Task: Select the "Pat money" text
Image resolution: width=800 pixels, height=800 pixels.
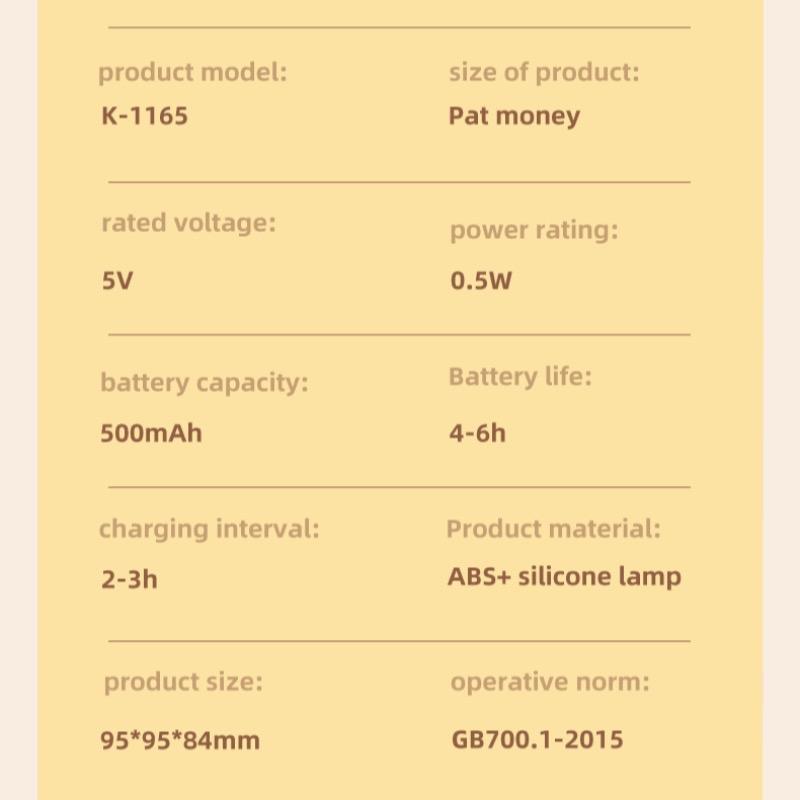Action: coord(514,116)
